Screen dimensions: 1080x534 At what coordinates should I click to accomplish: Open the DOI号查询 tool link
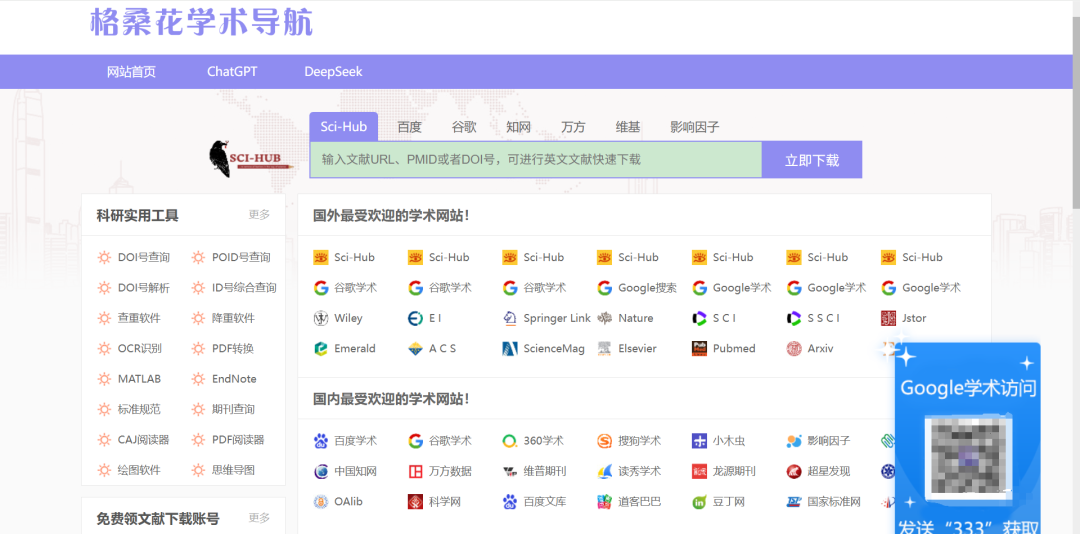click(143, 258)
